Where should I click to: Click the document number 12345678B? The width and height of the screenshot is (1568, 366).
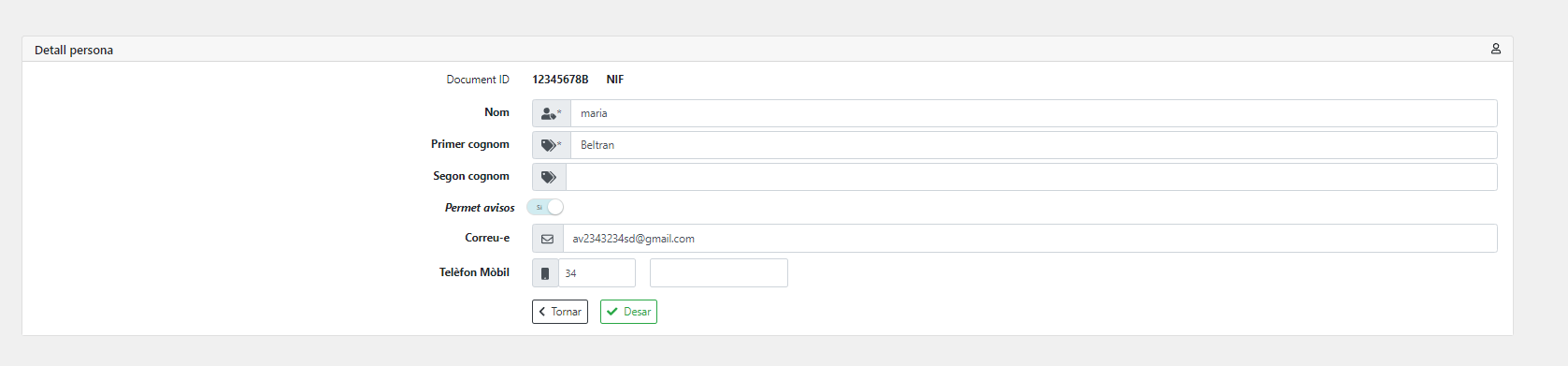[x=560, y=80]
